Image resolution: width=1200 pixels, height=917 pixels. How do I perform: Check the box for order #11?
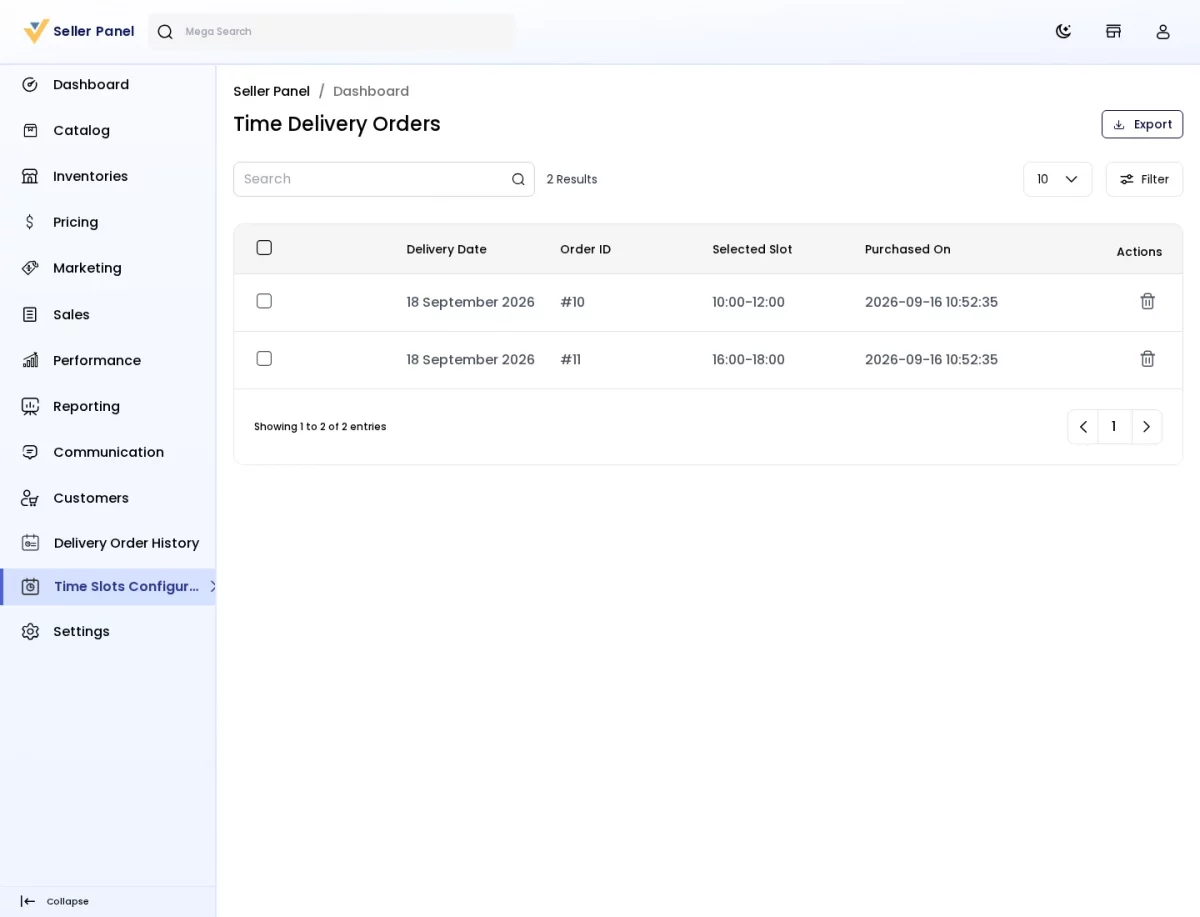264,359
